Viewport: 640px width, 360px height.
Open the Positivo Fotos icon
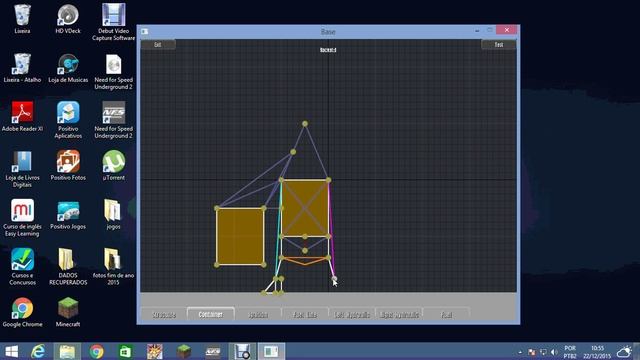tap(68, 165)
